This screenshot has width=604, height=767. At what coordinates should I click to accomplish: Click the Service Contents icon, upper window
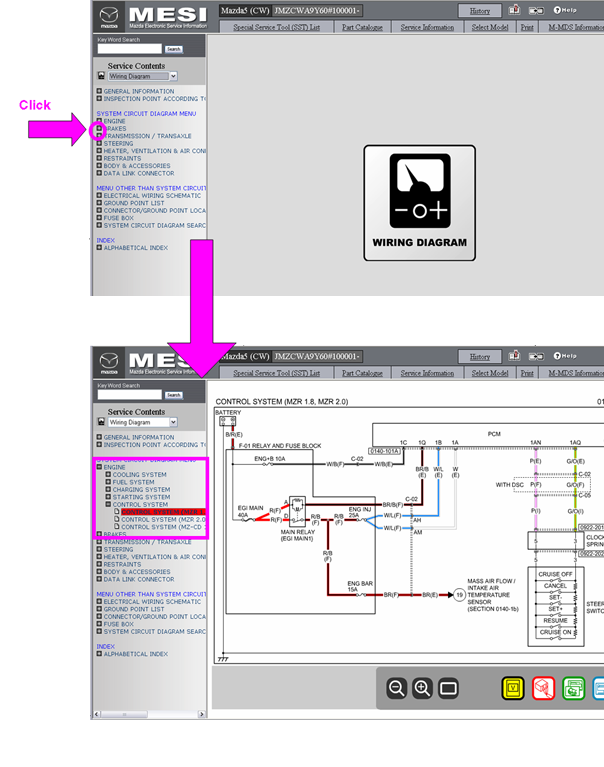[101, 76]
